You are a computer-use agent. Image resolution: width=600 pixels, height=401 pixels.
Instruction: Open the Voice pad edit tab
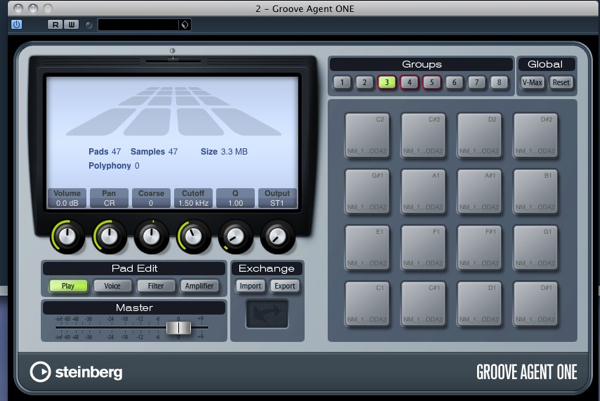(x=112, y=286)
